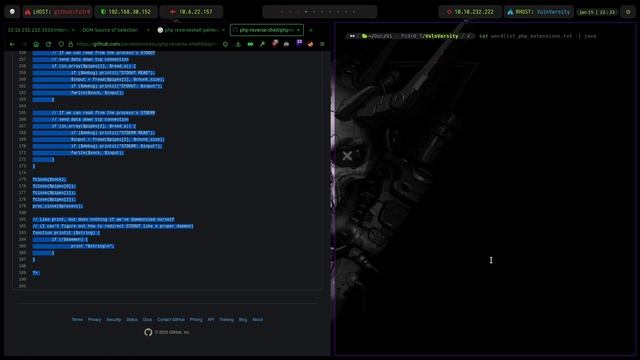Image resolution: width=640 pixels, height=360 pixels.
Task: Click the Blog footer link
Action: pos(243,320)
